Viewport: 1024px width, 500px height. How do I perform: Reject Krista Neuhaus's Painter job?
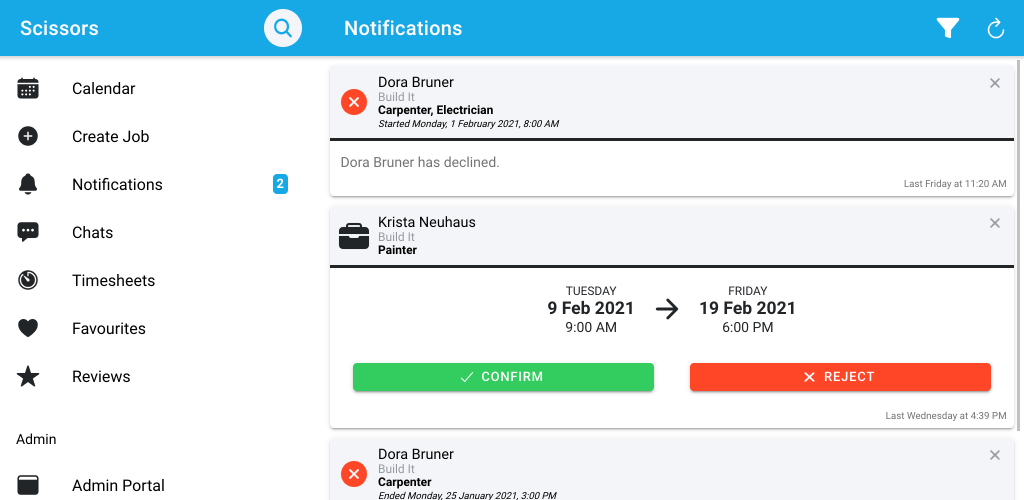click(x=840, y=377)
